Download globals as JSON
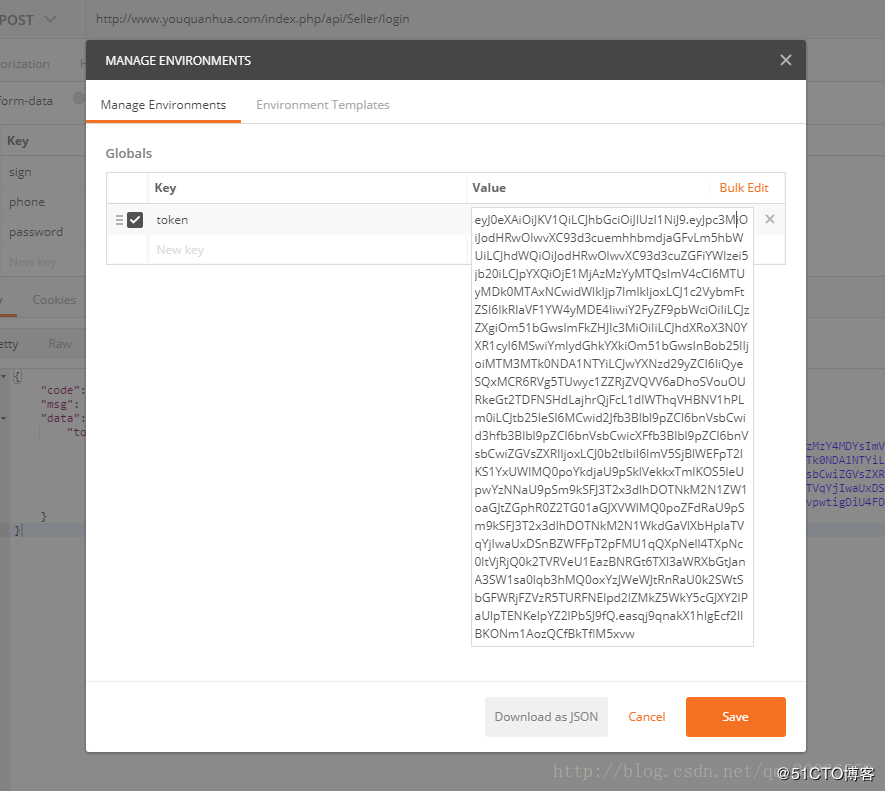885x791 pixels. [x=546, y=717]
